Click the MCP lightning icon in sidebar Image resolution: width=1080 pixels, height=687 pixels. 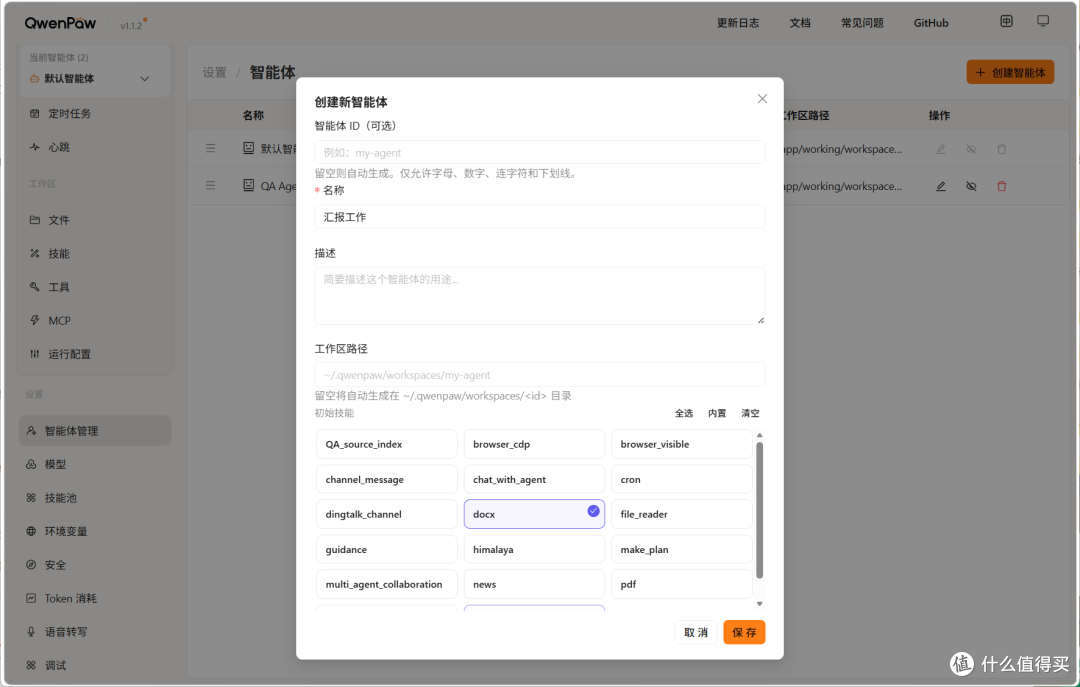click(34, 320)
